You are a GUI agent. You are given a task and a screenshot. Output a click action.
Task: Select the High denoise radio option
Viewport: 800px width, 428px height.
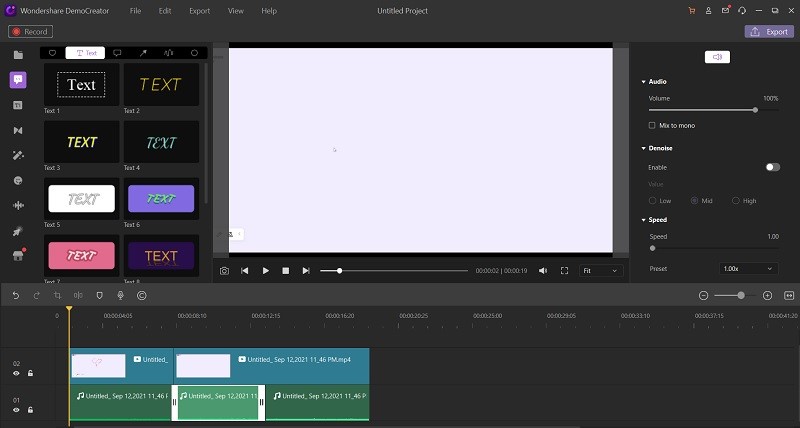pos(736,201)
